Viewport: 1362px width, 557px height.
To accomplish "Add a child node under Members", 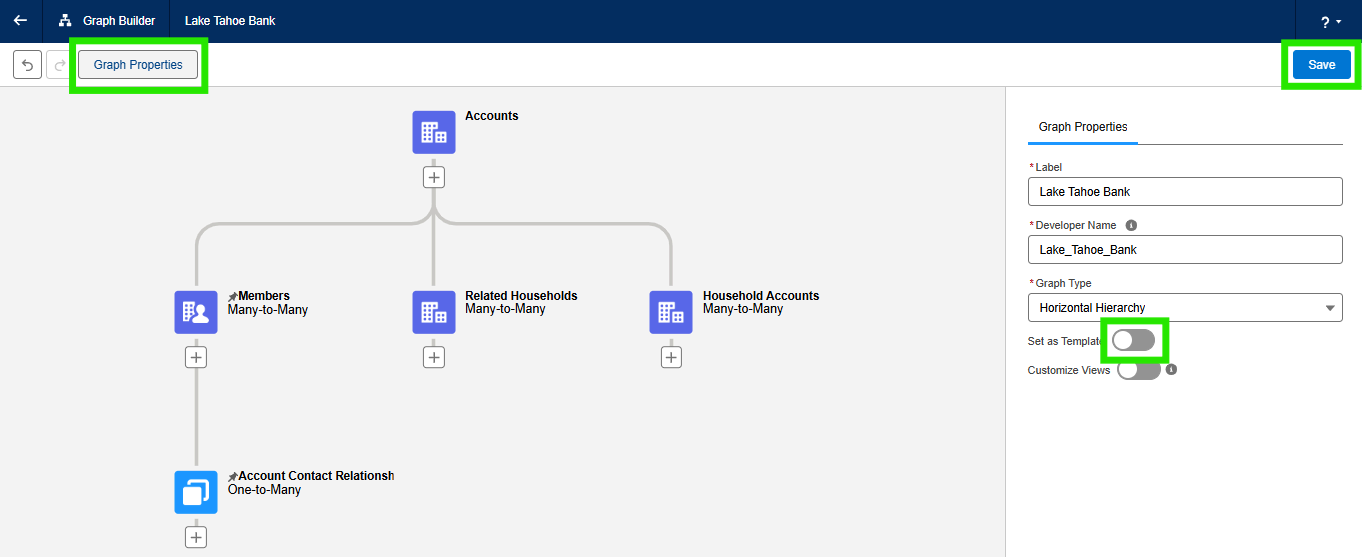I will coord(196,357).
